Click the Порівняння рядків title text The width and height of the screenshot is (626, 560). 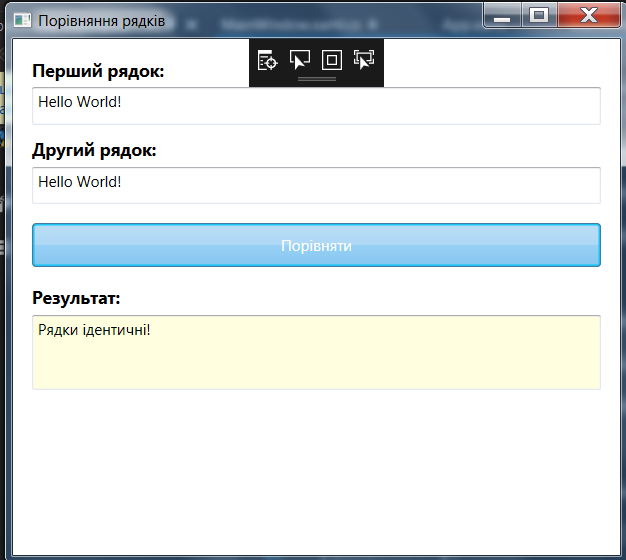[101, 21]
